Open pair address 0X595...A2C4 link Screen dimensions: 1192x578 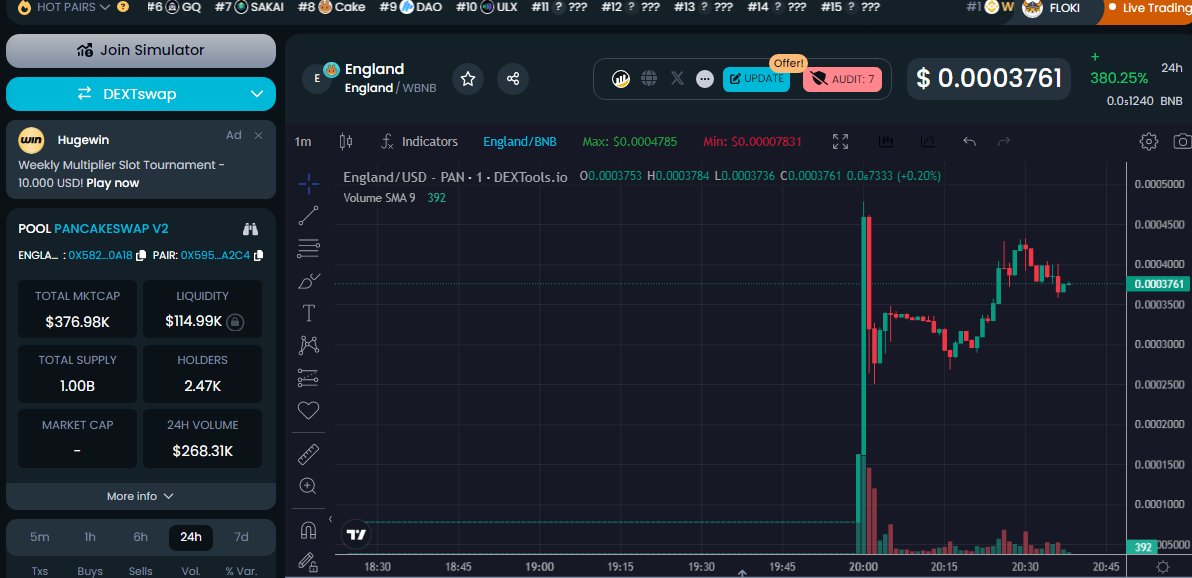(x=215, y=256)
